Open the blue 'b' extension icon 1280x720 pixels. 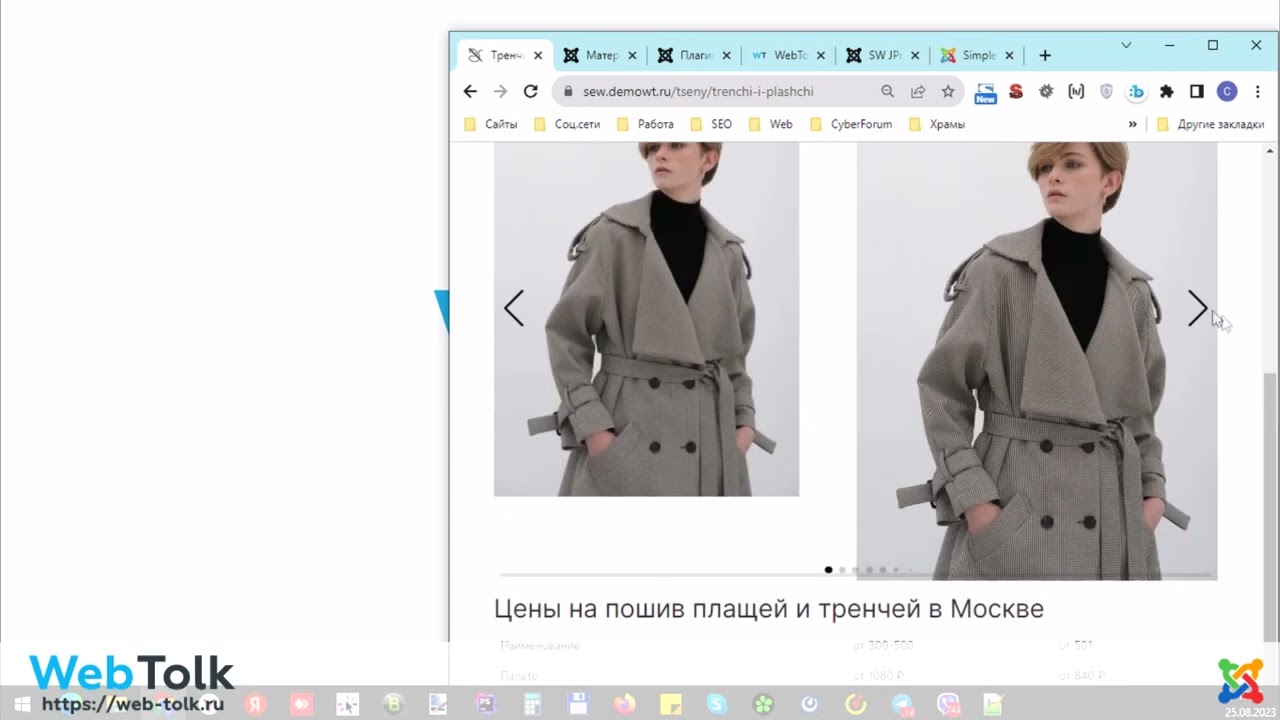point(1136,91)
